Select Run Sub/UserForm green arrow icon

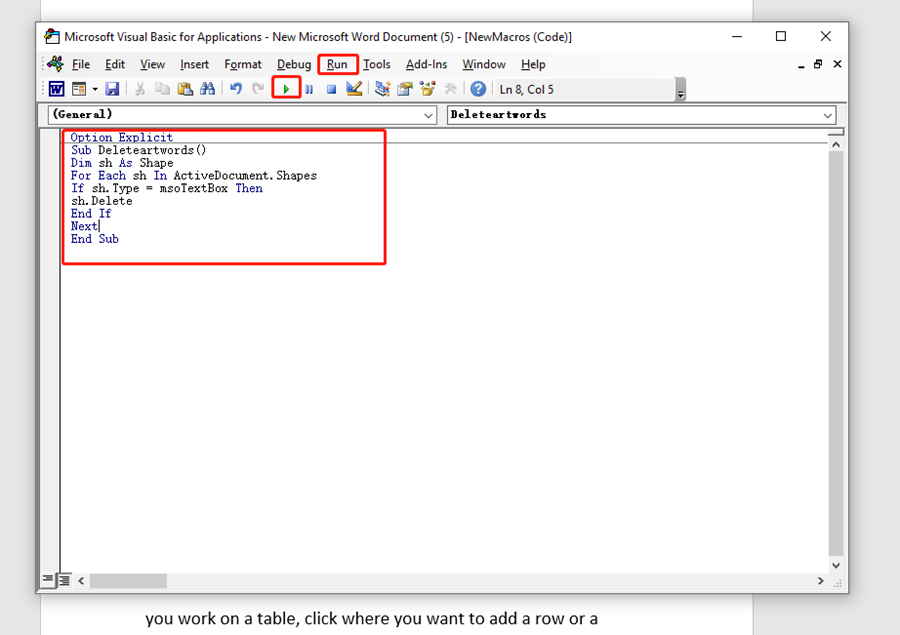[x=287, y=88]
